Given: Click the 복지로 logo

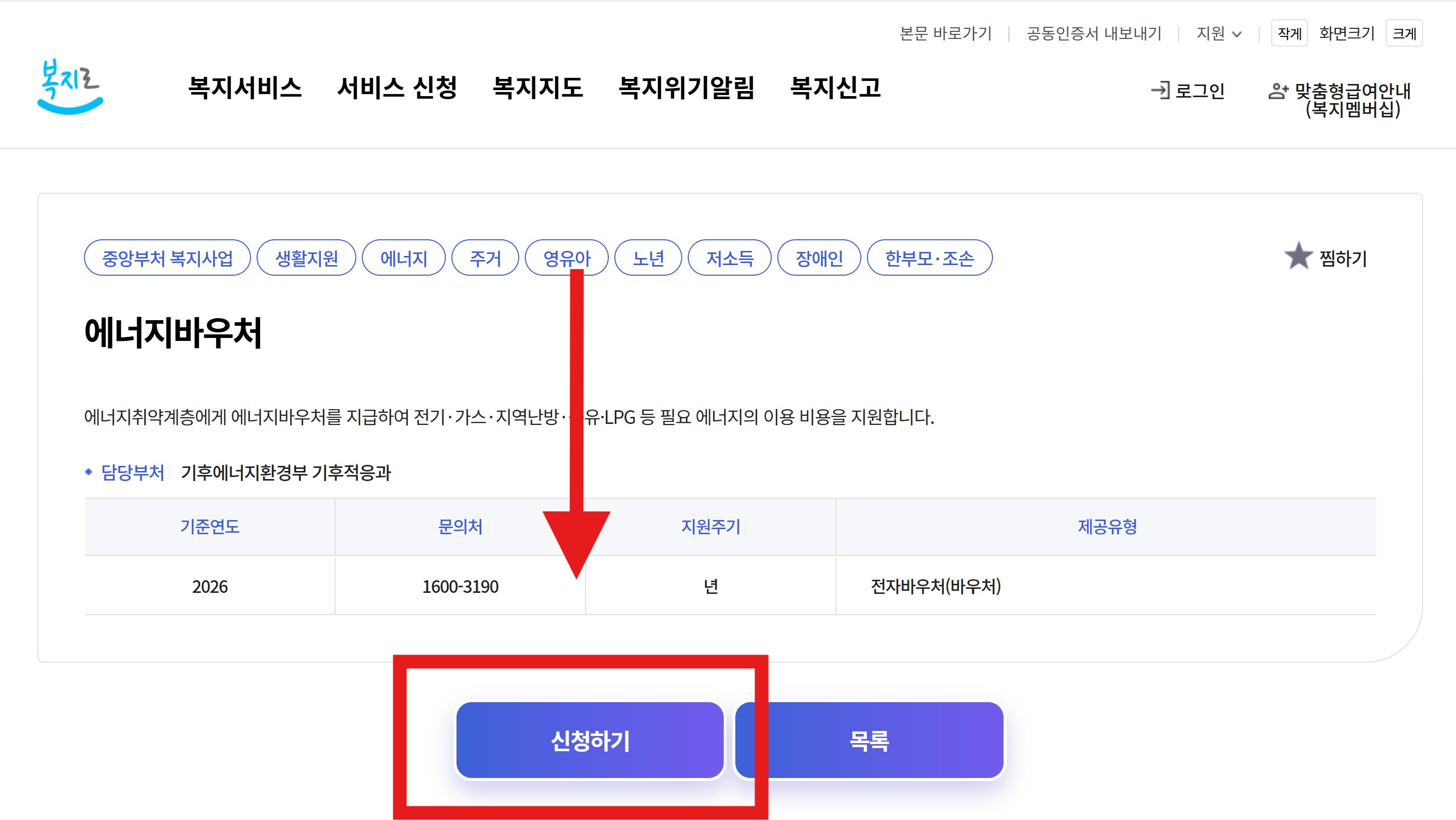Looking at the screenshot, I should 70,87.
